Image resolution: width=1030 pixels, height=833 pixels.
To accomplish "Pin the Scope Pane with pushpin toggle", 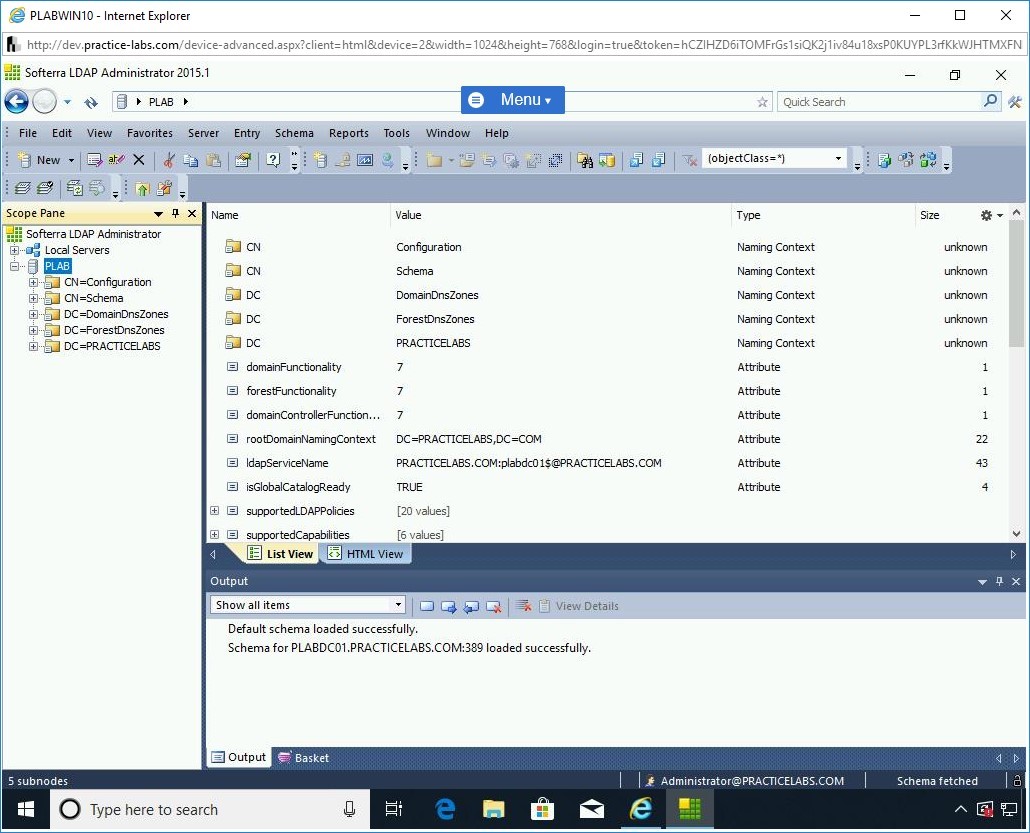I will [x=176, y=214].
